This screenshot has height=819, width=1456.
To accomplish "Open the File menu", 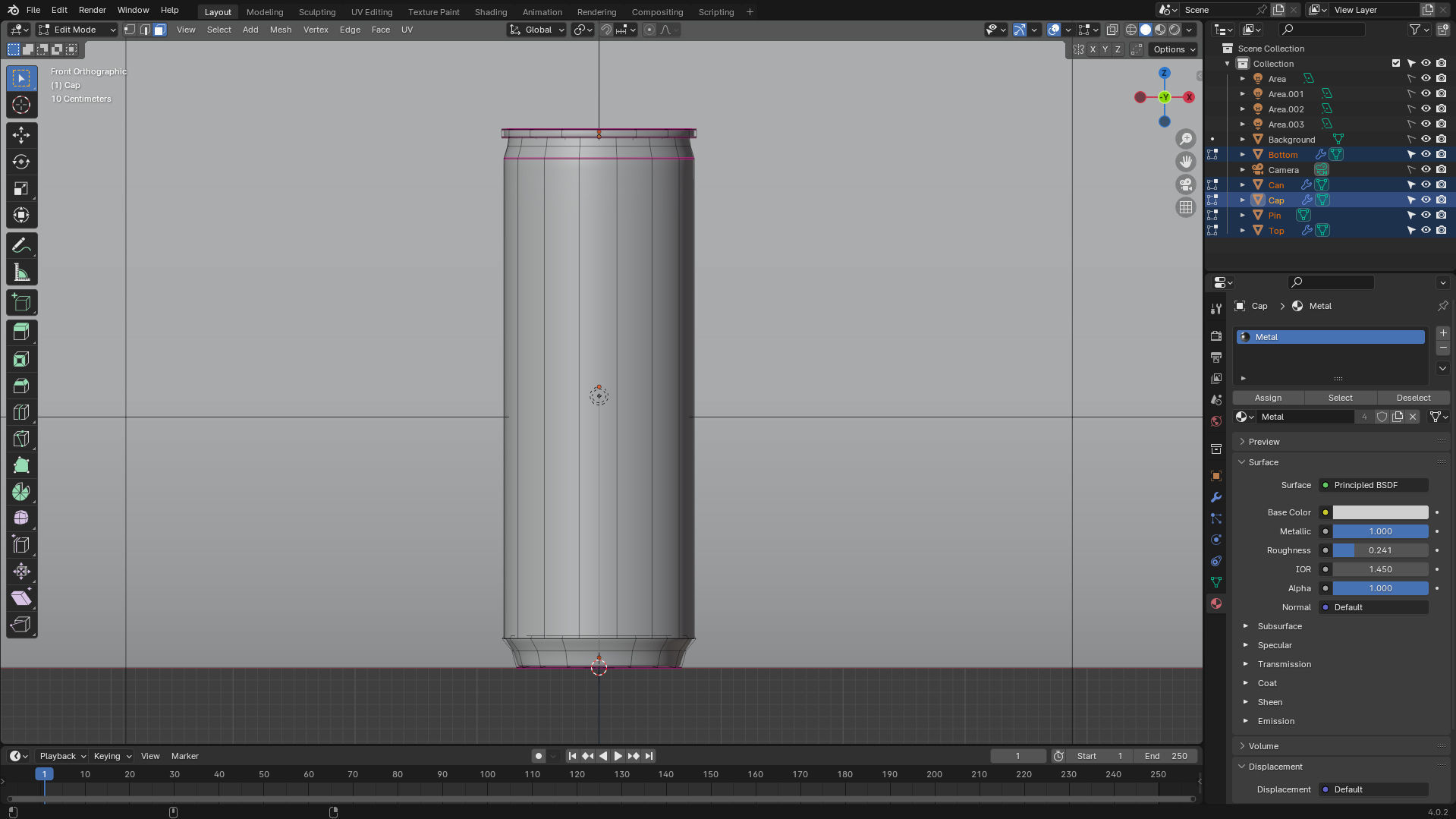I will [x=33, y=10].
